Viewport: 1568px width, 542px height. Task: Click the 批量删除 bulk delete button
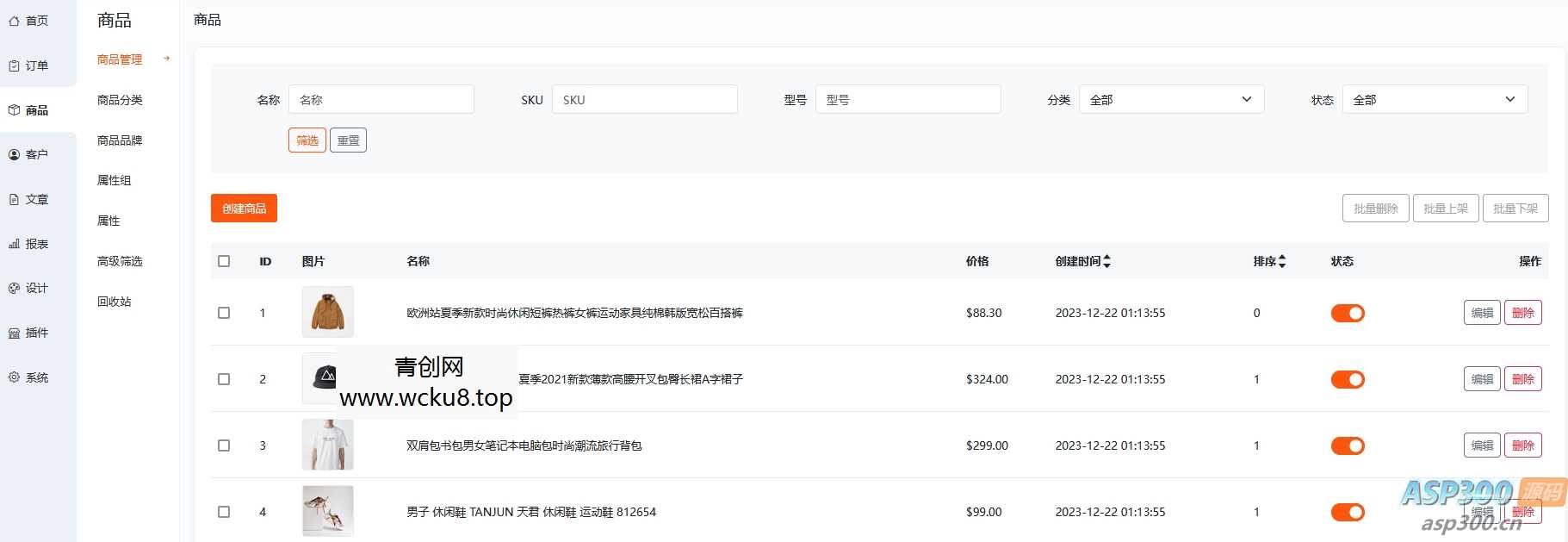click(x=1376, y=209)
